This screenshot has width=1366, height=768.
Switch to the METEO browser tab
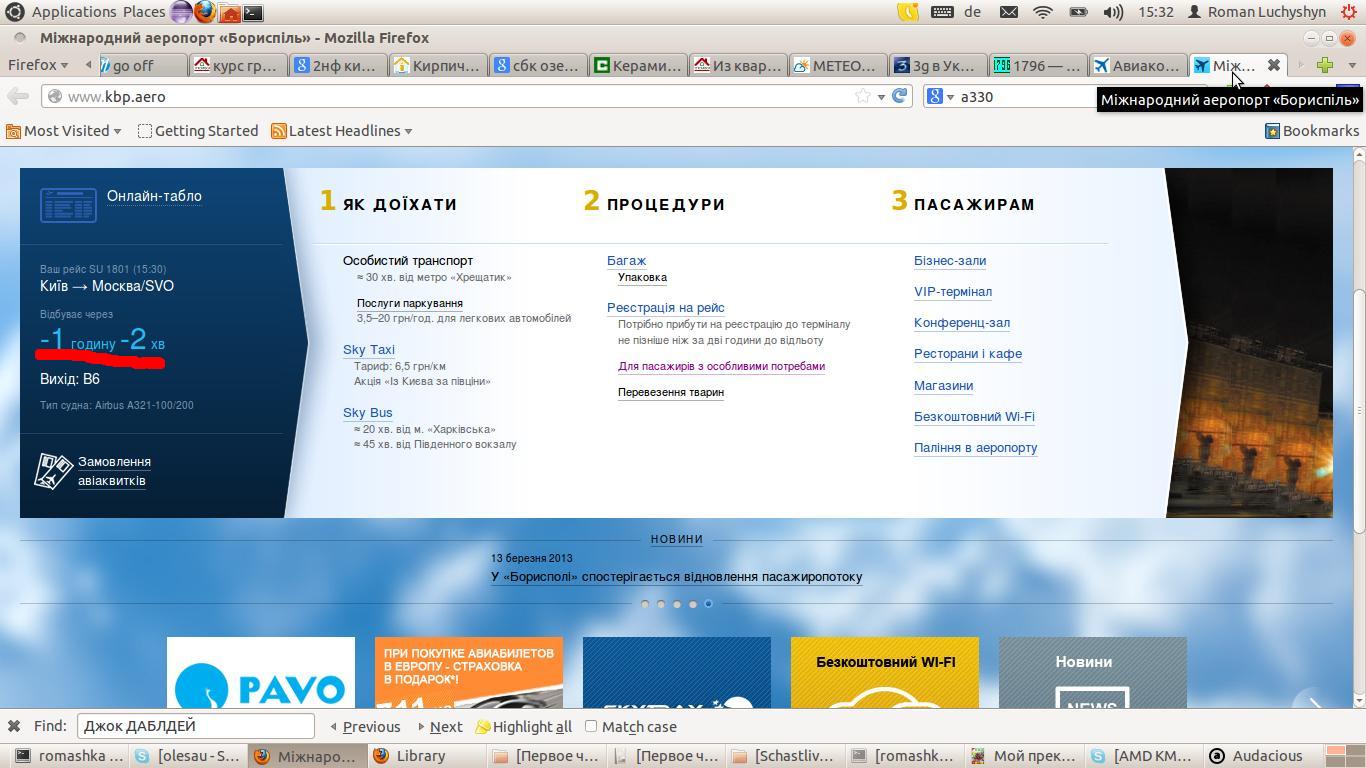coord(836,66)
